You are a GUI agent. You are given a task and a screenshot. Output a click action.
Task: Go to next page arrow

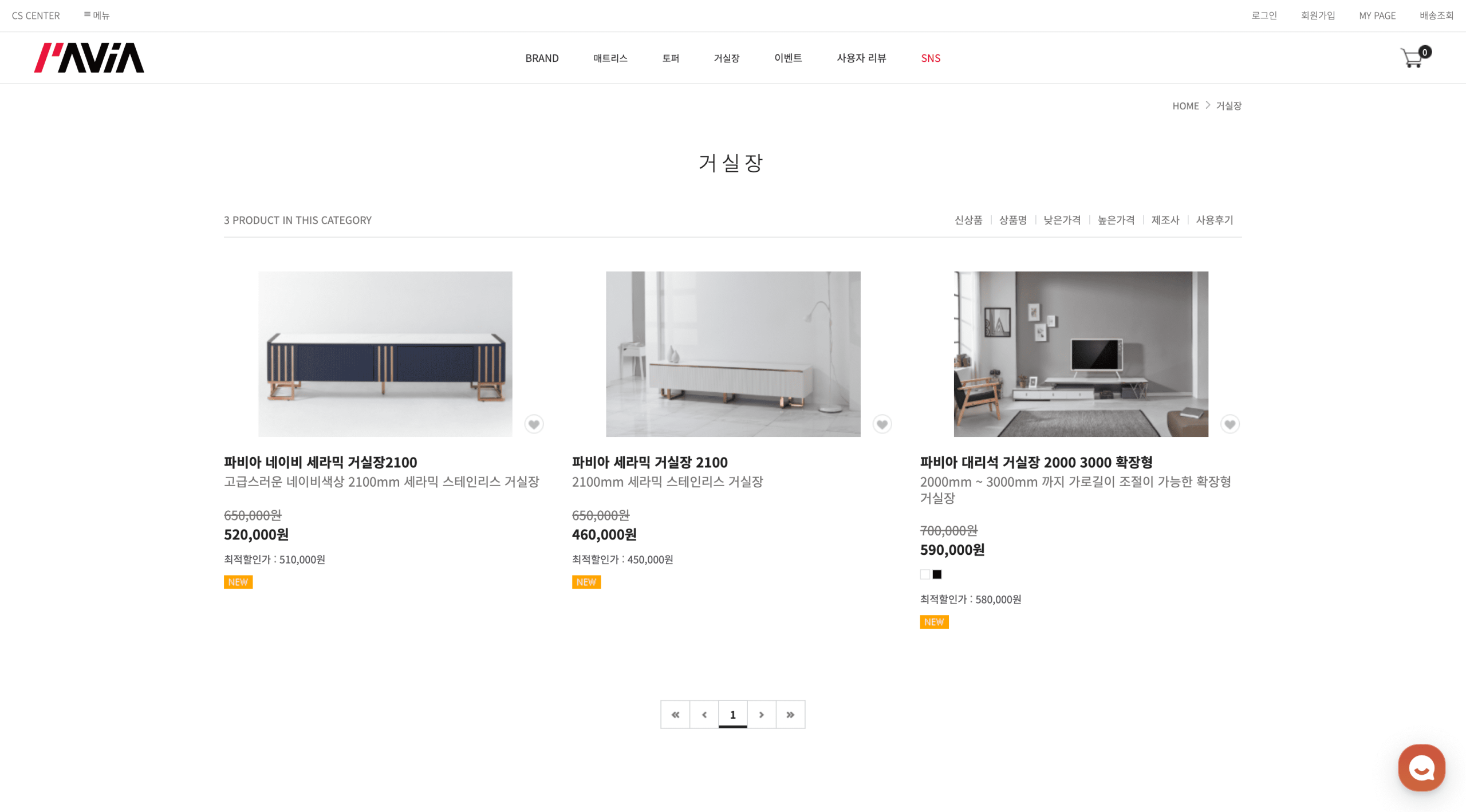point(762,714)
